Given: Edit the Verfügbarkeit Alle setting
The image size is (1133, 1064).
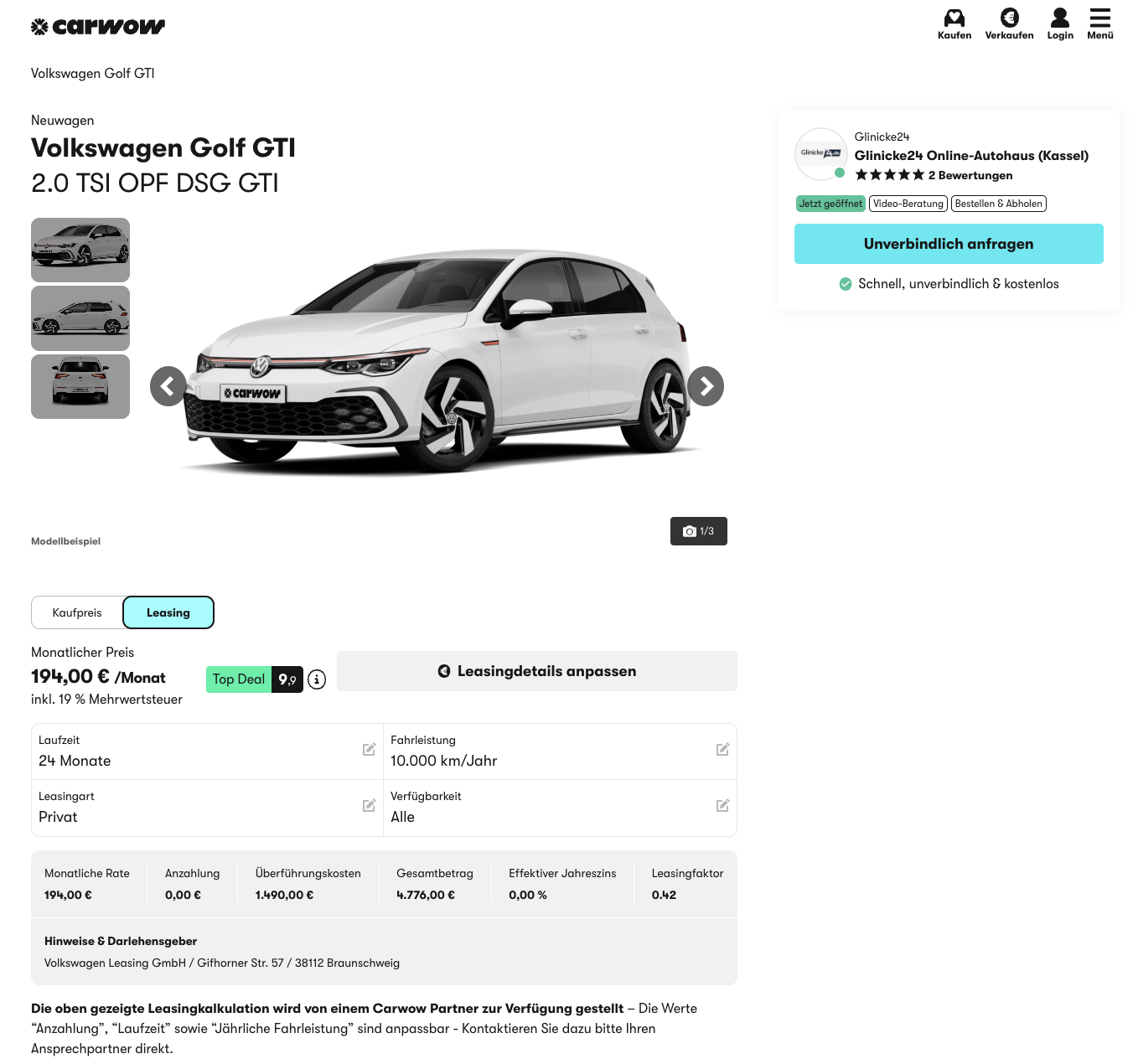Looking at the screenshot, I should [x=722, y=806].
